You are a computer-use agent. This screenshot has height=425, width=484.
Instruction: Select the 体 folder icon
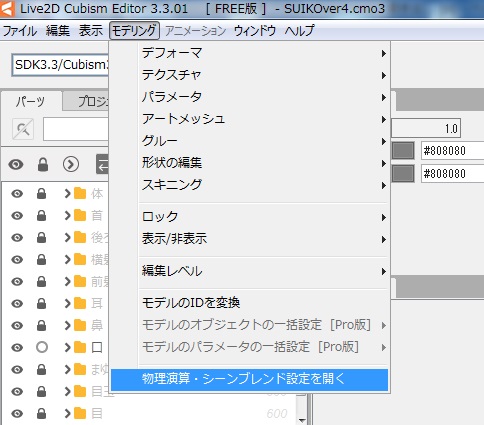click(x=80, y=194)
